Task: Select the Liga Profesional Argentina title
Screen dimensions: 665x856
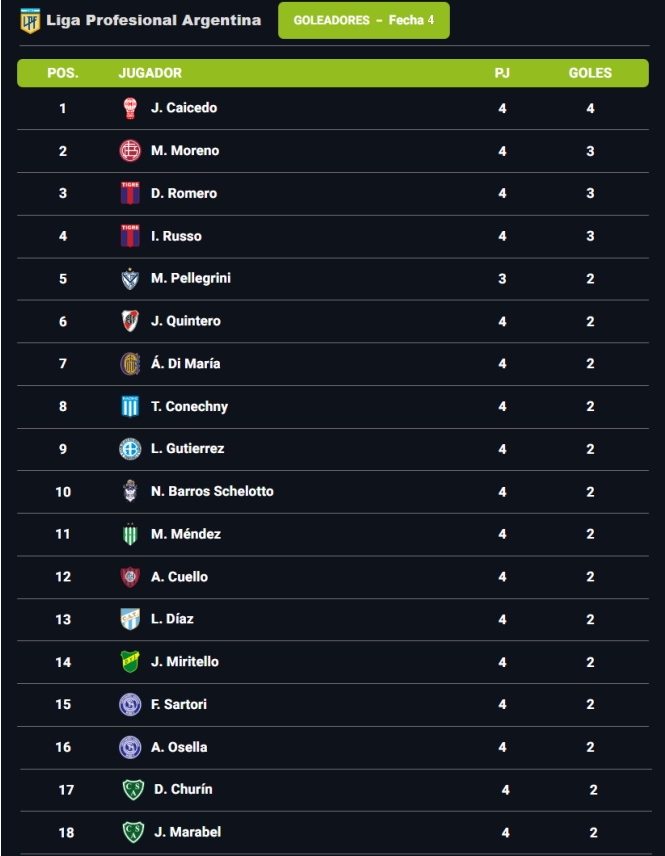Action: coord(154,20)
